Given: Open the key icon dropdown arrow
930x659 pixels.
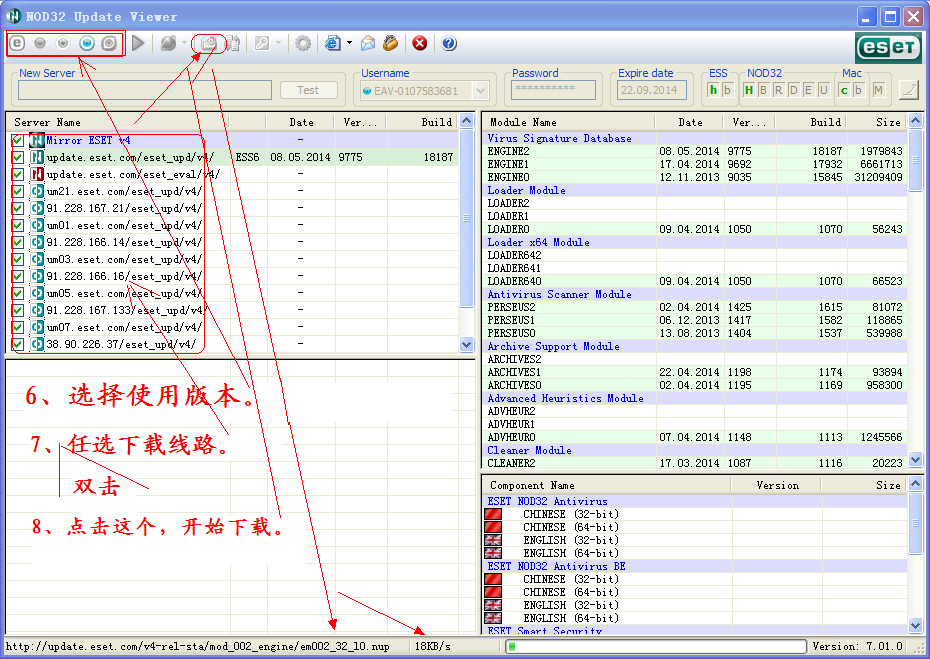Looking at the screenshot, I should pos(278,43).
